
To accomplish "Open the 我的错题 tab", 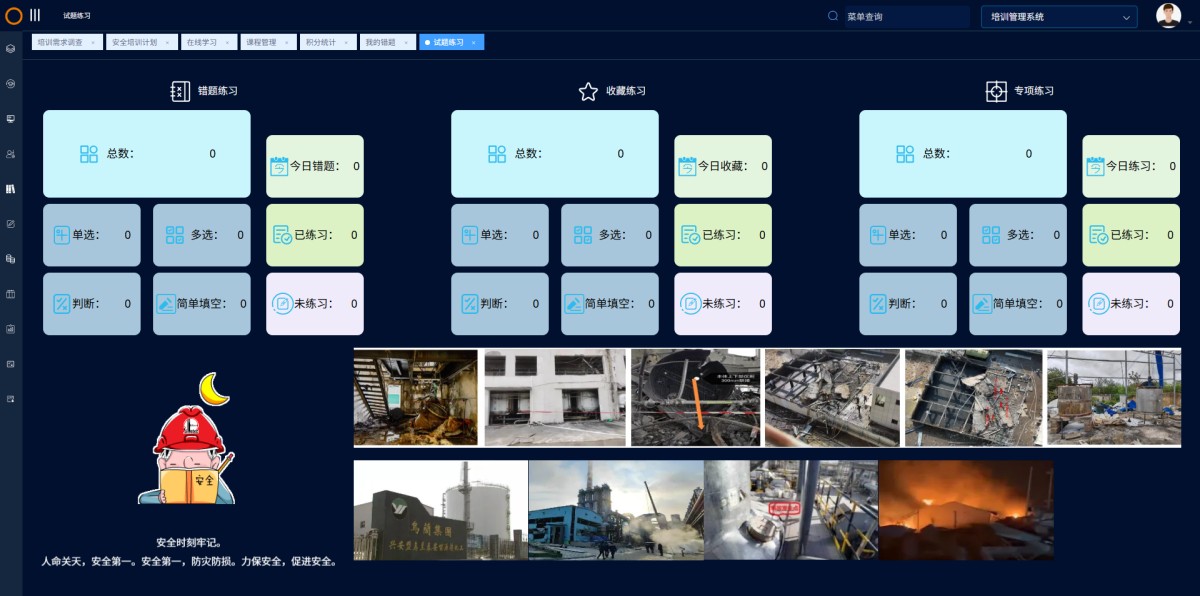I will pos(378,42).
